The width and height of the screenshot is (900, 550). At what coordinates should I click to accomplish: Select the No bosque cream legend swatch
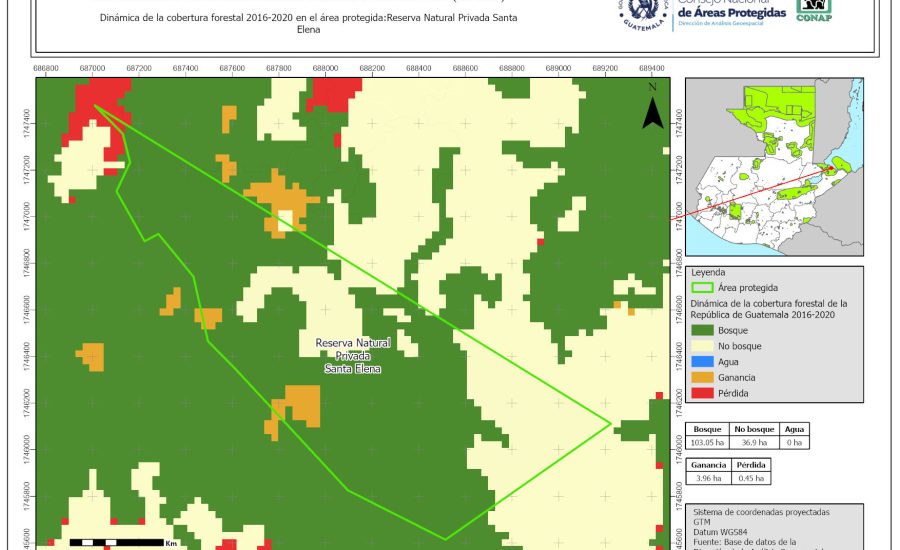click(x=703, y=346)
